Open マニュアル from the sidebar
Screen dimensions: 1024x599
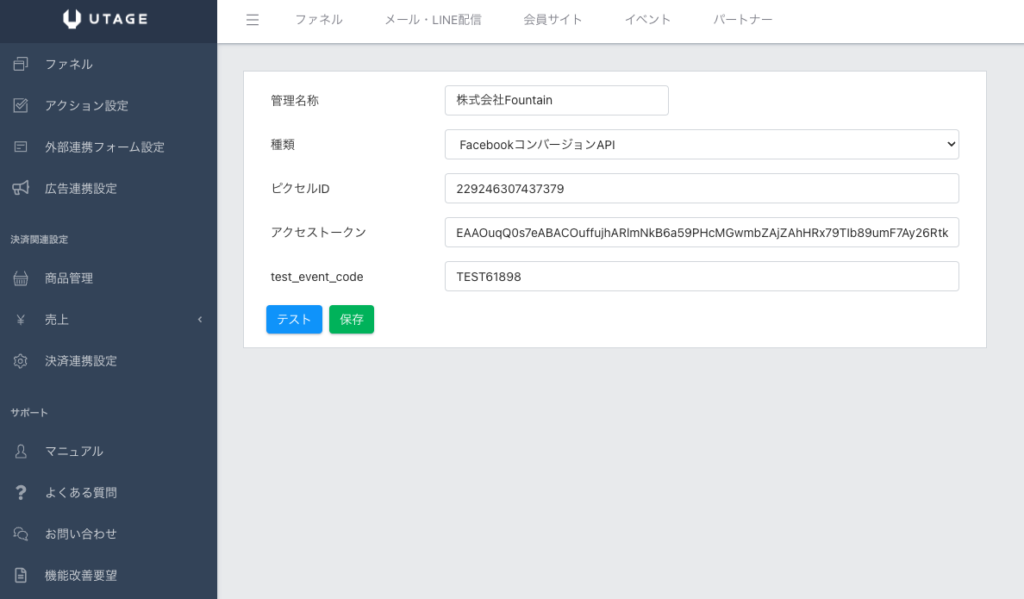point(73,451)
